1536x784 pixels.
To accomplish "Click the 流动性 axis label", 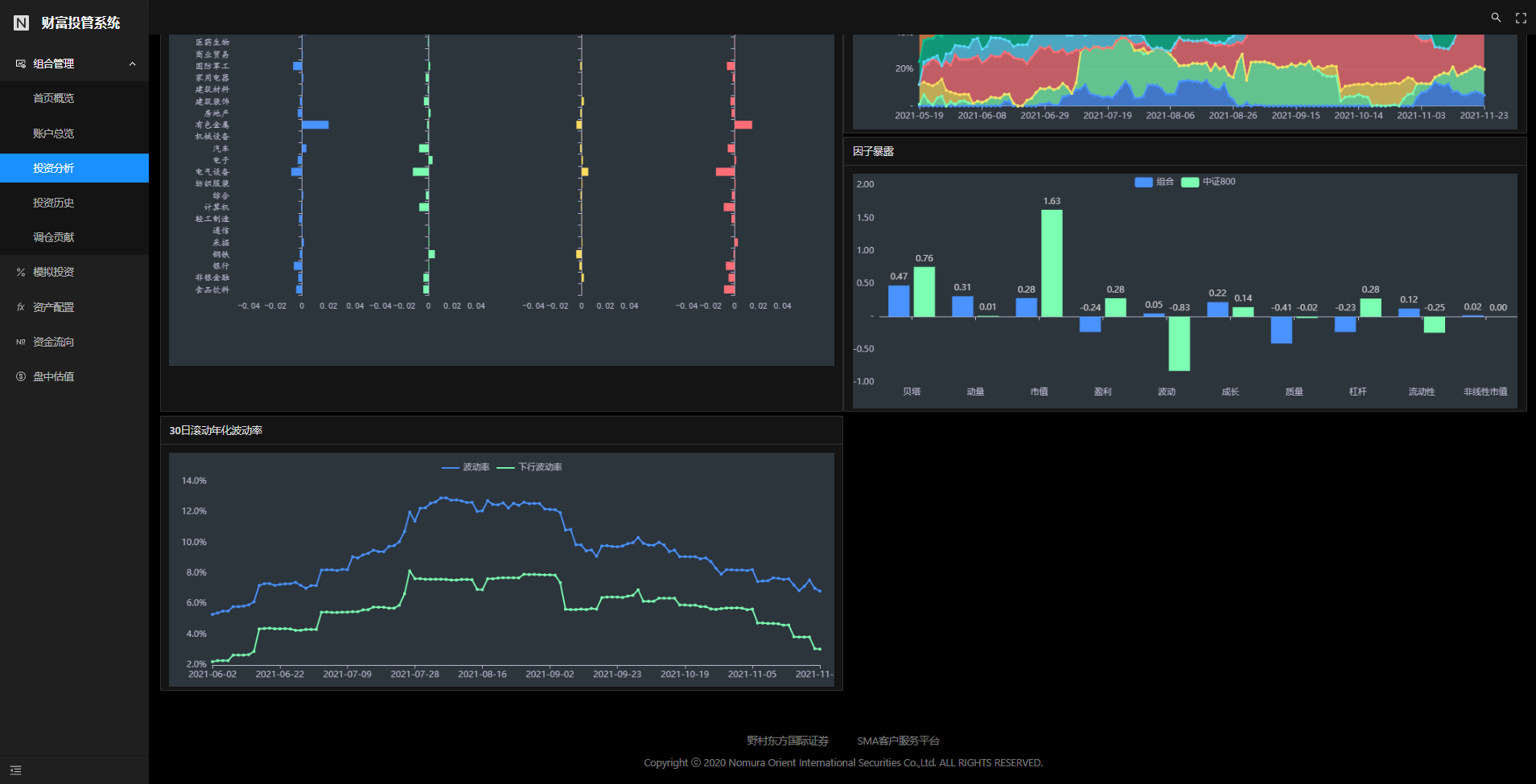I will (x=1422, y=392).
